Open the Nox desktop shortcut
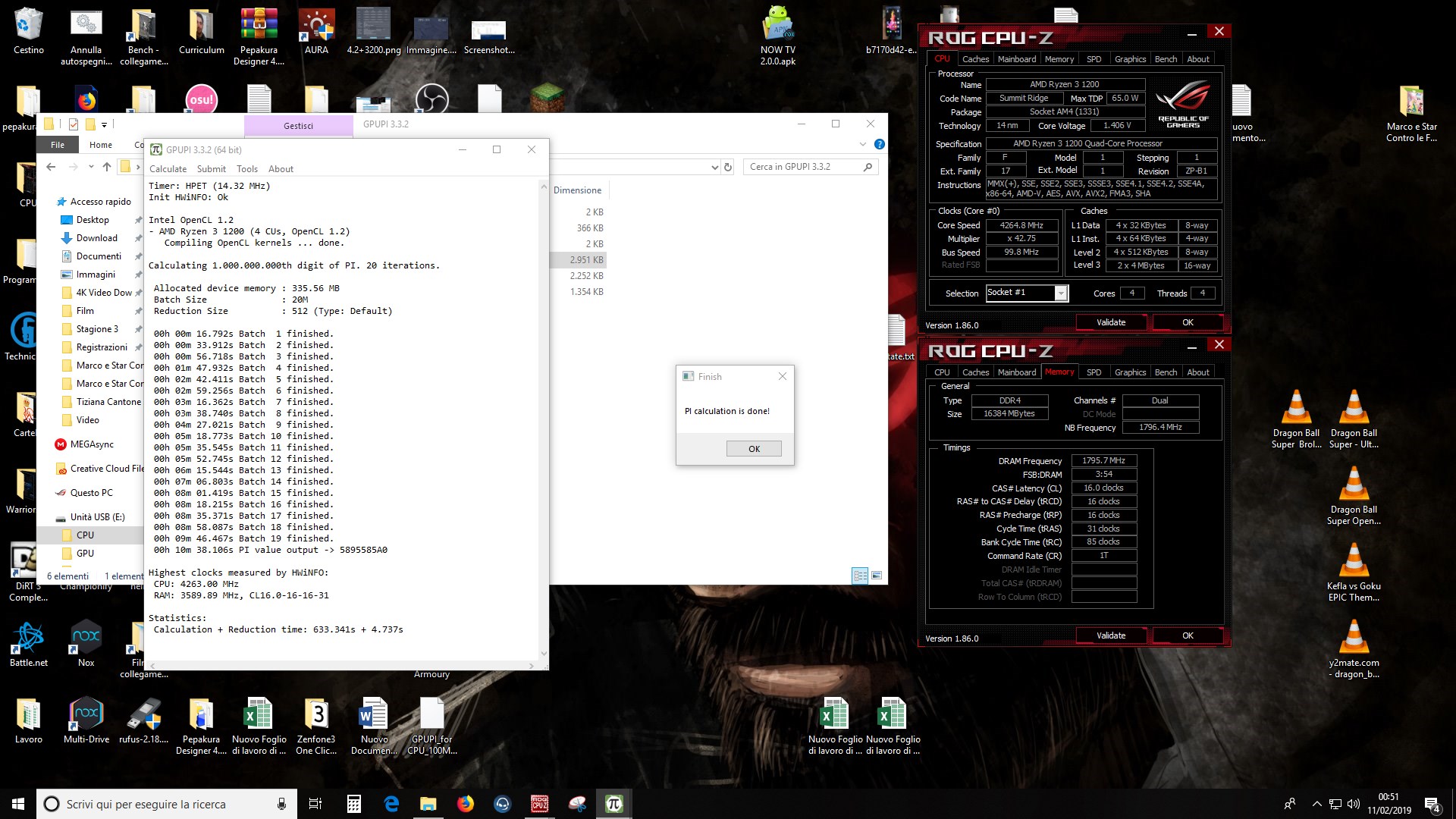Screen dimensions: 1456x819 coord(86,645)
